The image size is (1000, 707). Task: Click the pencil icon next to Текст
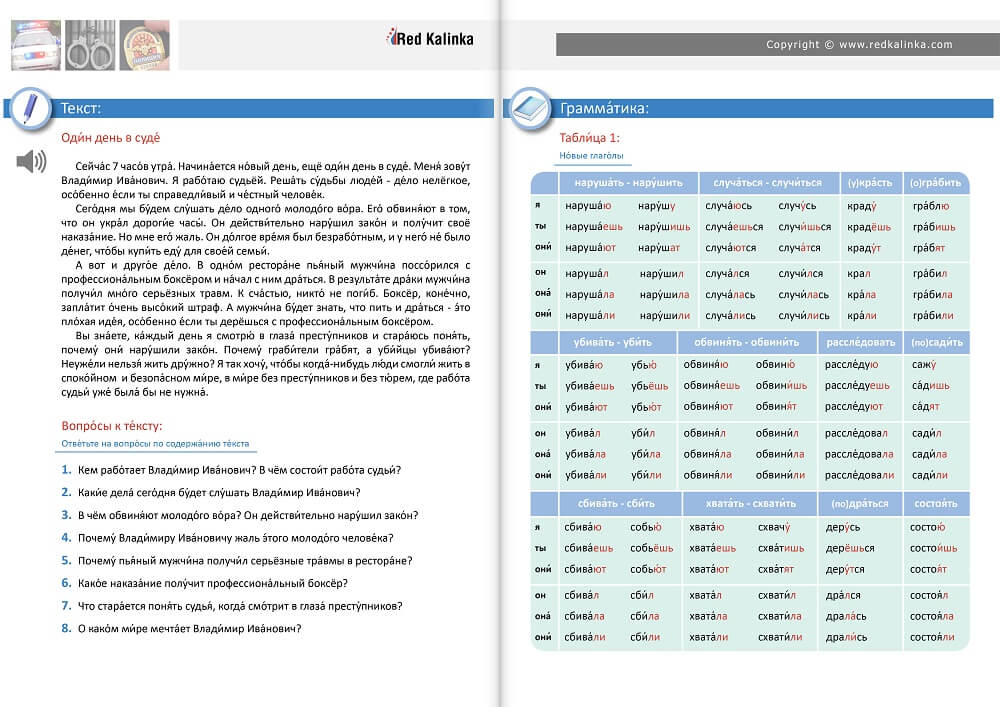click(29, 108)
